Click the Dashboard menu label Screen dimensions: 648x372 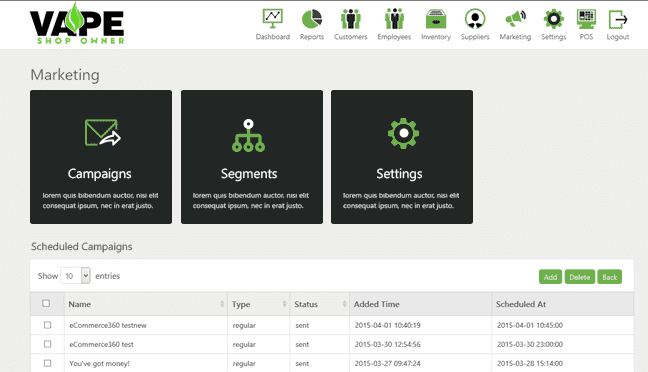(273, 37)
